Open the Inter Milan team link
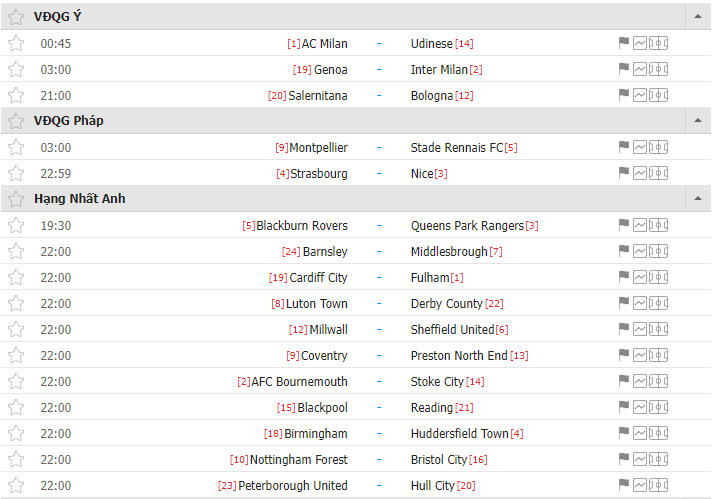This screenshot has width=712, height=499. pyautogui.click(x=439, y=69)
